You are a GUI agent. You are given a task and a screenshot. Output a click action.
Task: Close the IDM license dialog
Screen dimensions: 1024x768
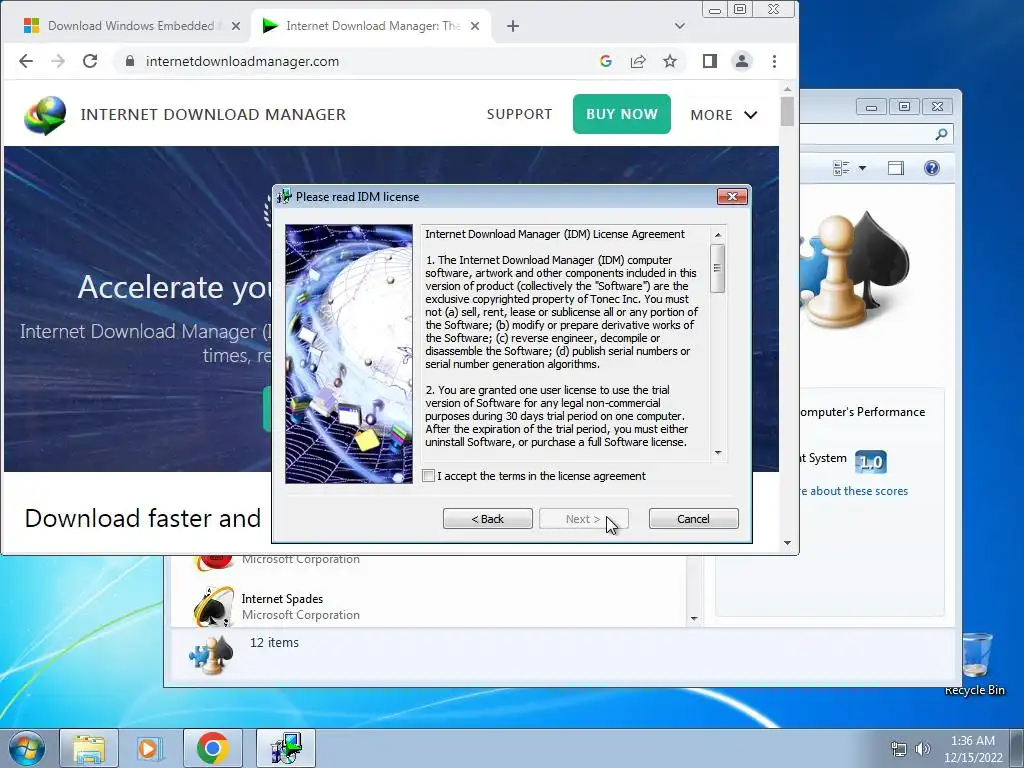point(732,197)
